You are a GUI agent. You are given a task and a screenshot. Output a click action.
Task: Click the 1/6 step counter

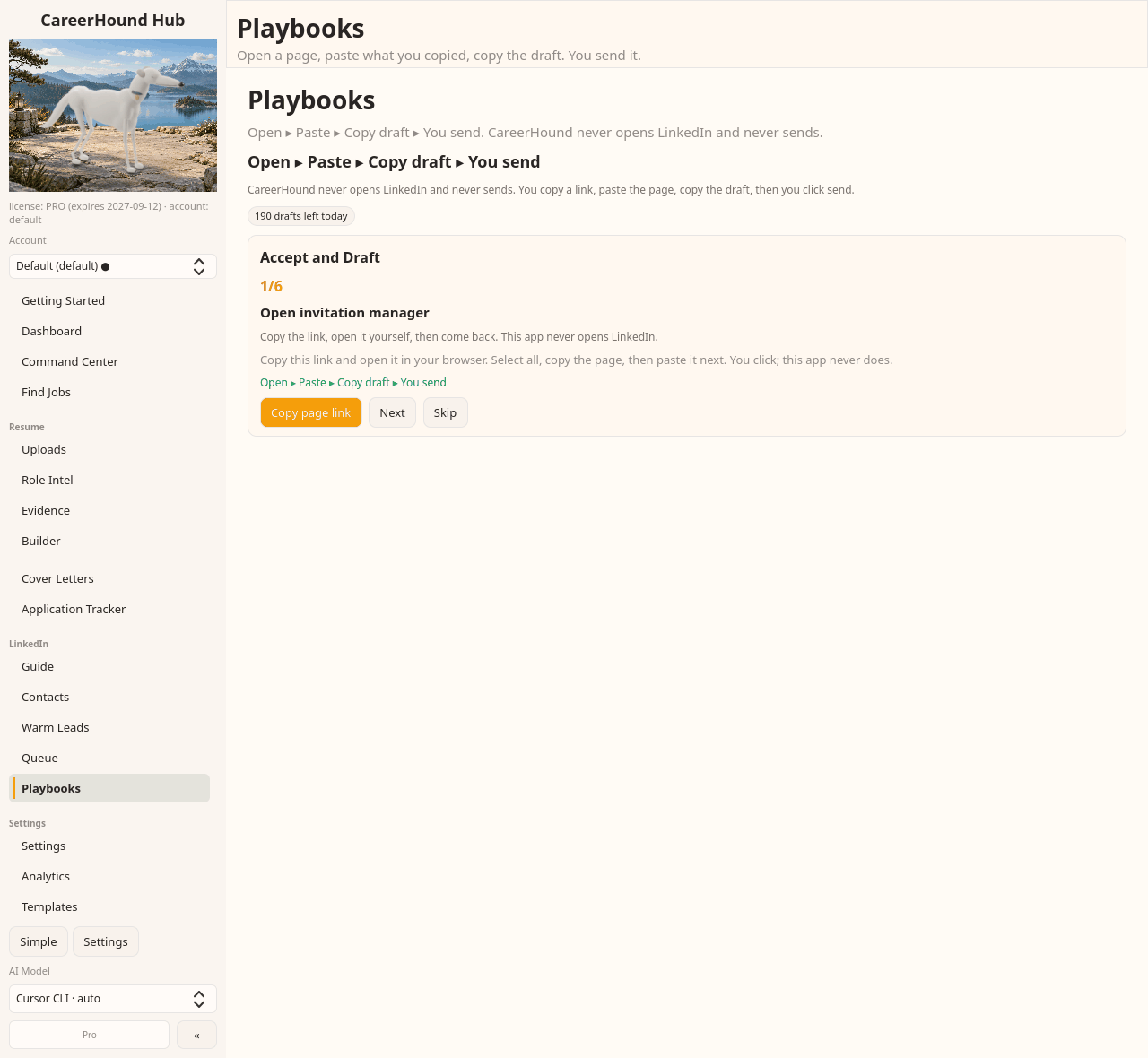tap(271, 286)
